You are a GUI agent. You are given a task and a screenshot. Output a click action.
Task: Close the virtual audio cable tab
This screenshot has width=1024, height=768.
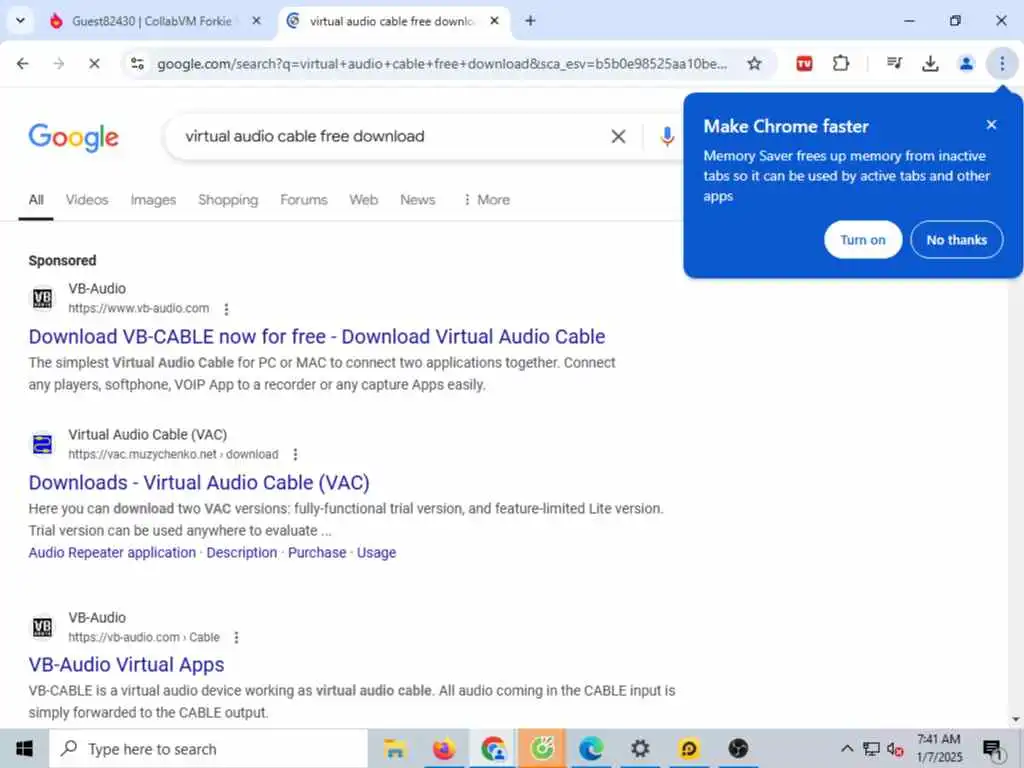[x=494, y=21]
